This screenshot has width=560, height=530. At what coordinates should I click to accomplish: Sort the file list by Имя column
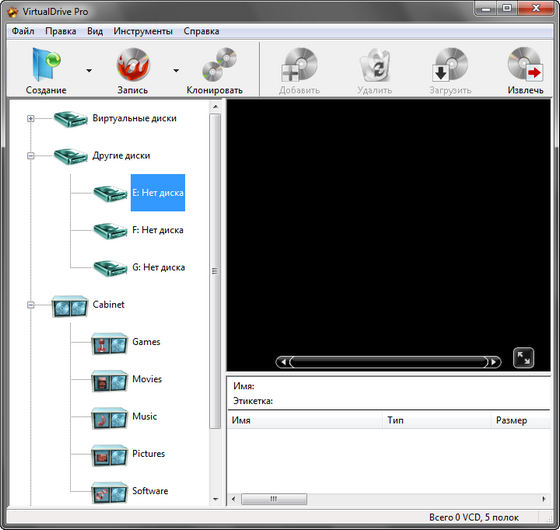click(305, 420)
